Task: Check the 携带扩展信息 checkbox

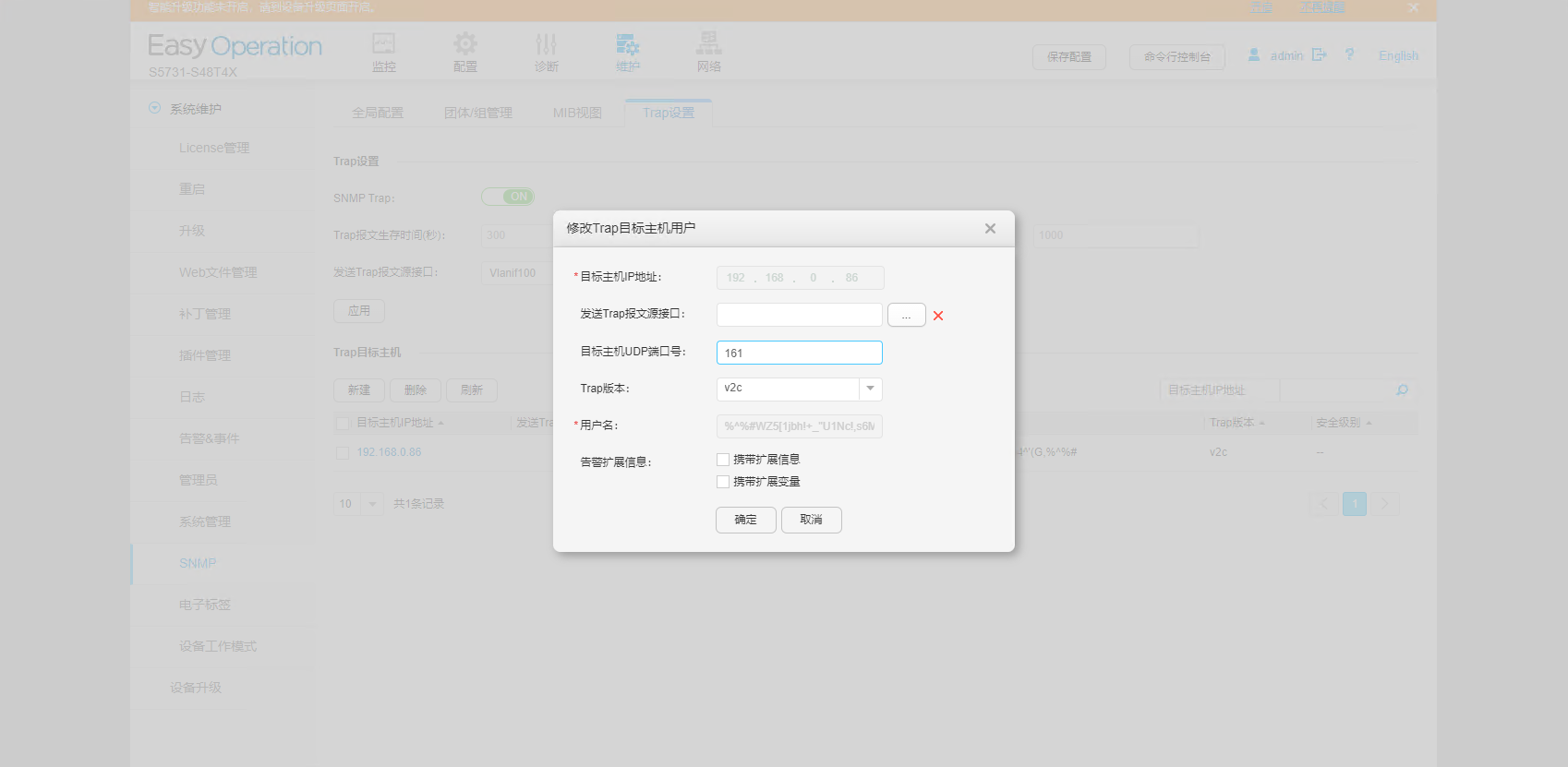Action: (x=723, y=460)
